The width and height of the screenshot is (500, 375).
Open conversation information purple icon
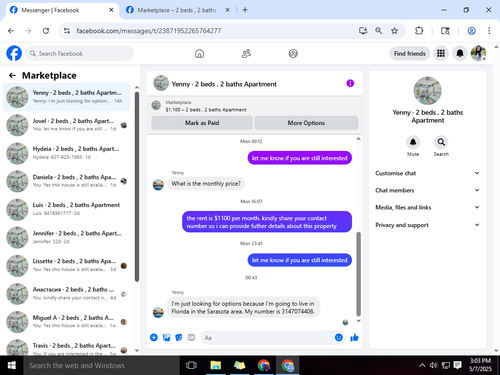coord(350,83)
